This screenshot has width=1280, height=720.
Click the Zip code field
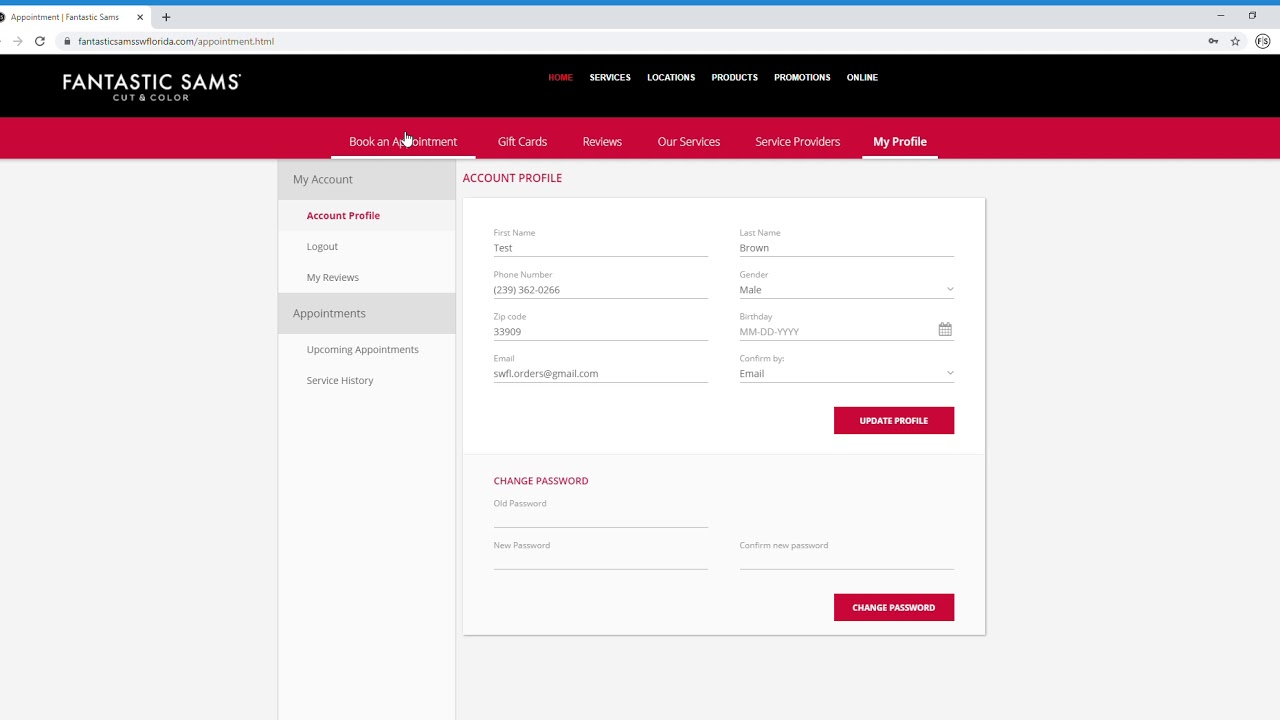click(600, 332)
